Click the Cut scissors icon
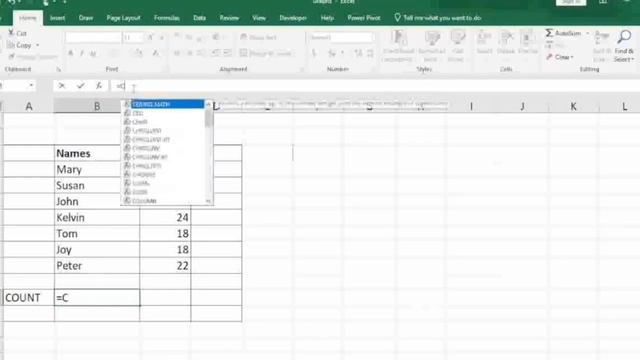Viewport: 640px width, 360px height. [11, 33]
